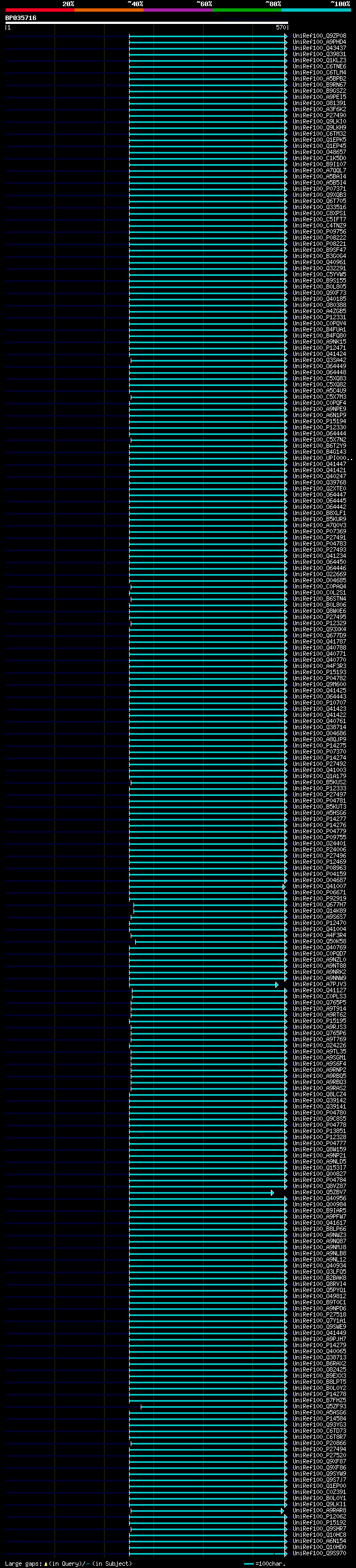
Task: Select the UniRef100_Q39831 hit label
Action: (x=319, y=54)
